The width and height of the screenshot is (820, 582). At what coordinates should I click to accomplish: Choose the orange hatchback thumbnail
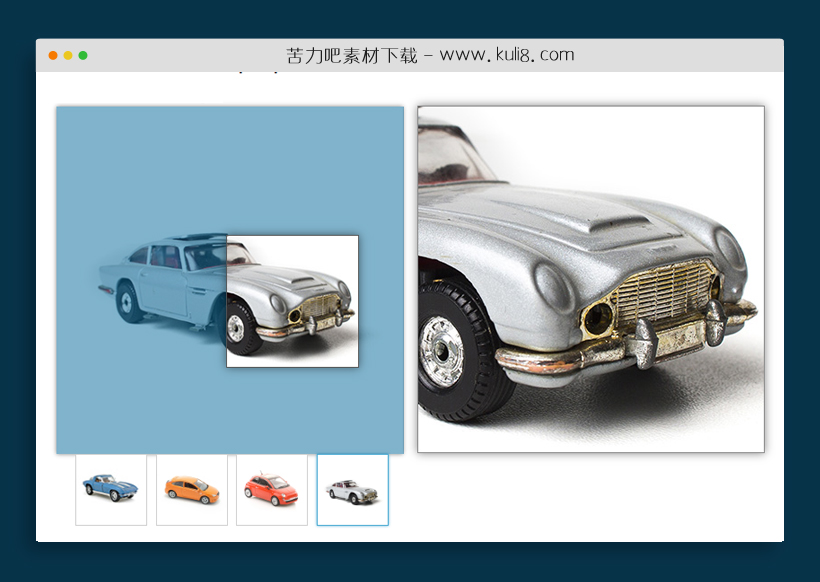192,489
